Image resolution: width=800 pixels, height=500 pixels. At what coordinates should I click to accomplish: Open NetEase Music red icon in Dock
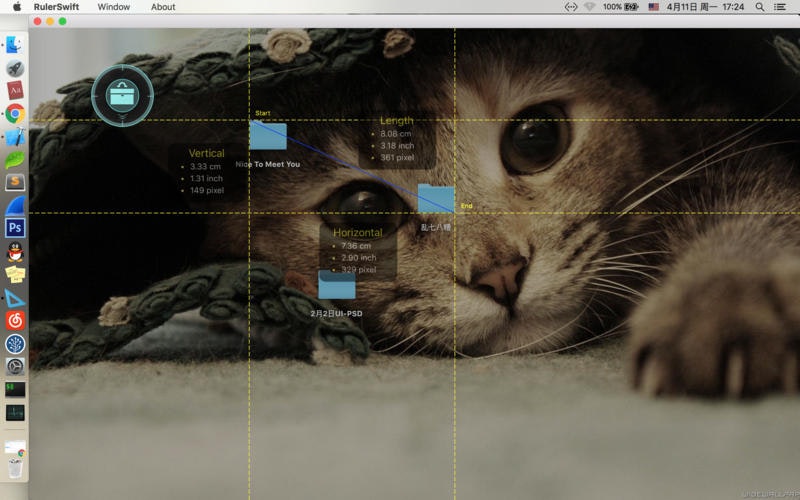pyautogui.click(x=15, y=320)
